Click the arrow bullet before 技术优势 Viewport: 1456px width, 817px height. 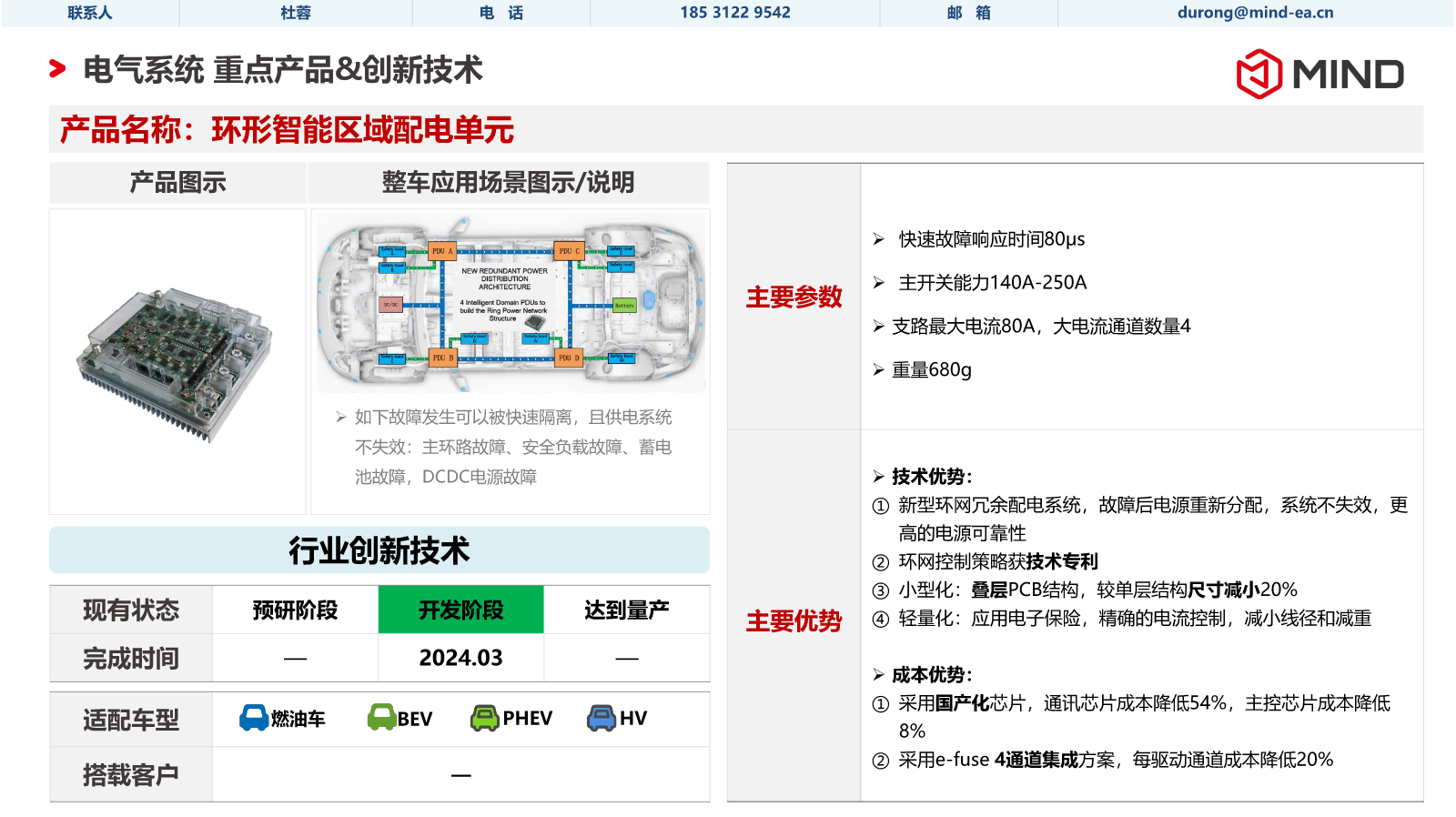tap(878, 477)
